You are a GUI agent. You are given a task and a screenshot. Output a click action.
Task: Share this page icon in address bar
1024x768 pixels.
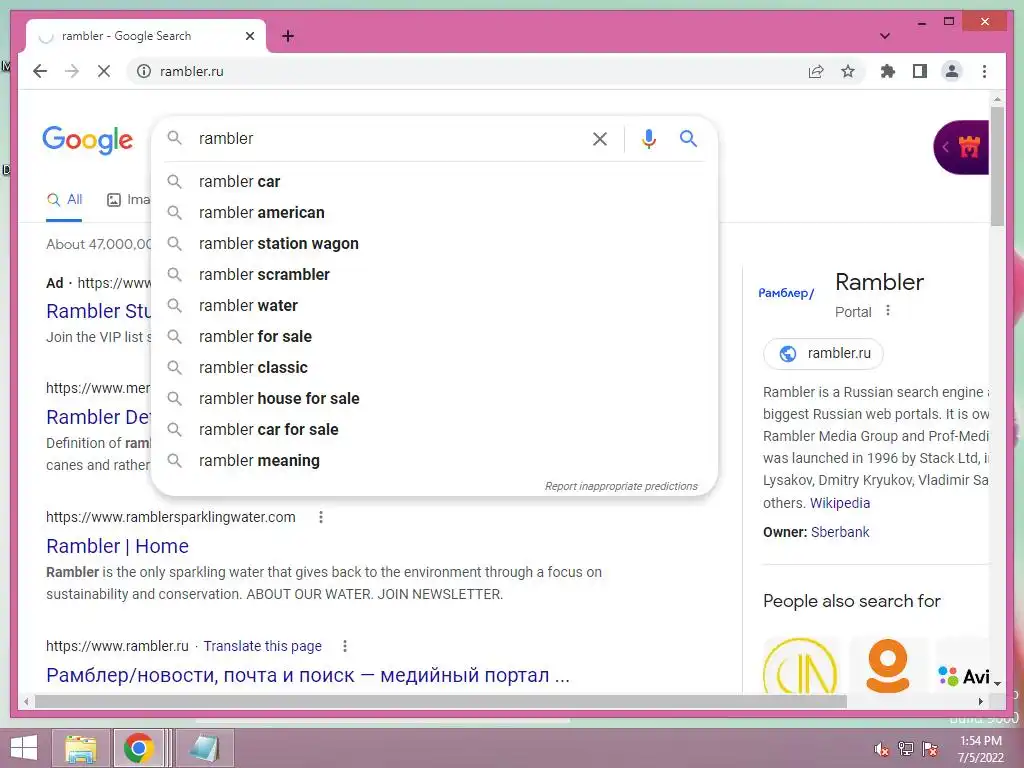coord(816,71)
